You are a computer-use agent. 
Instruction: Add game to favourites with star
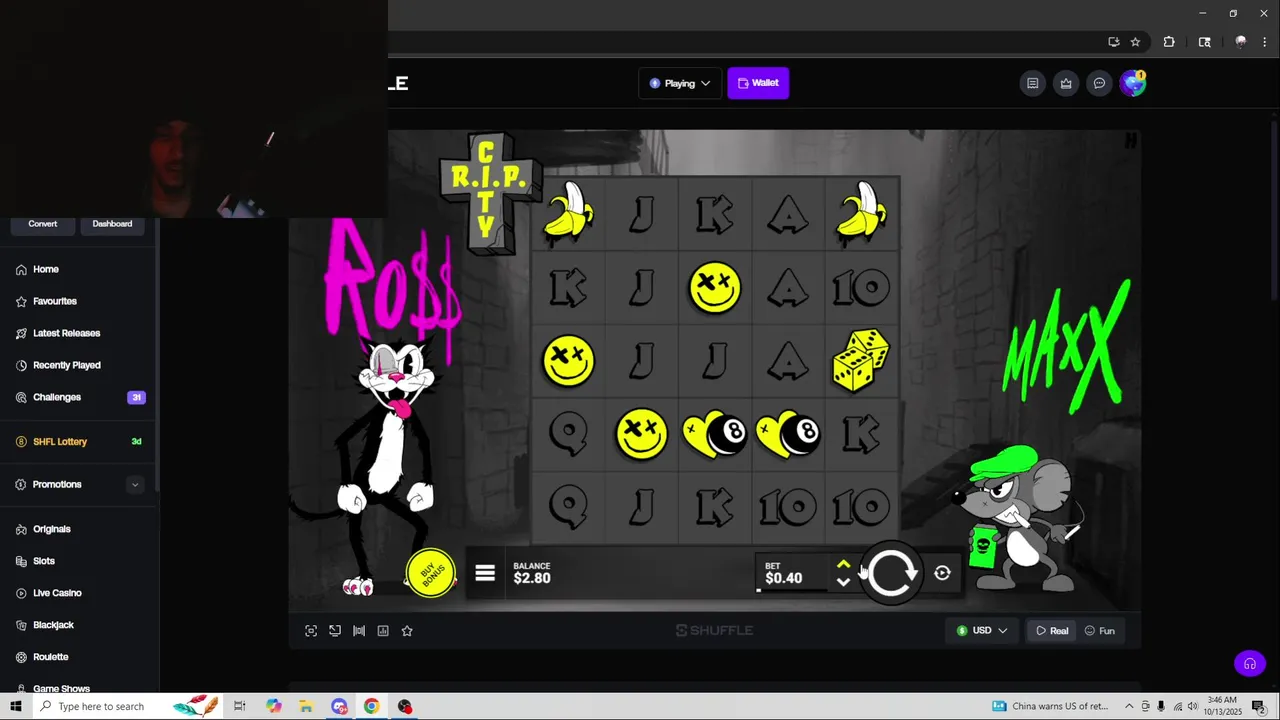click(407, 631)
